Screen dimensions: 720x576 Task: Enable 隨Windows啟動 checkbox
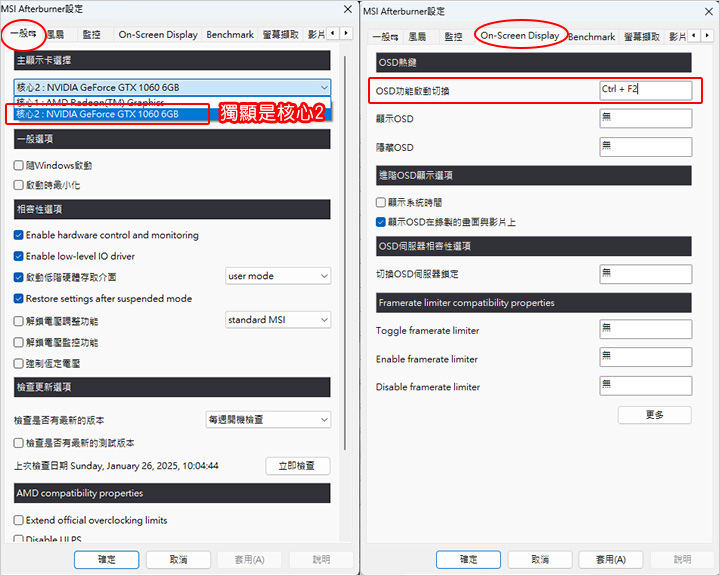pos(18,165)
